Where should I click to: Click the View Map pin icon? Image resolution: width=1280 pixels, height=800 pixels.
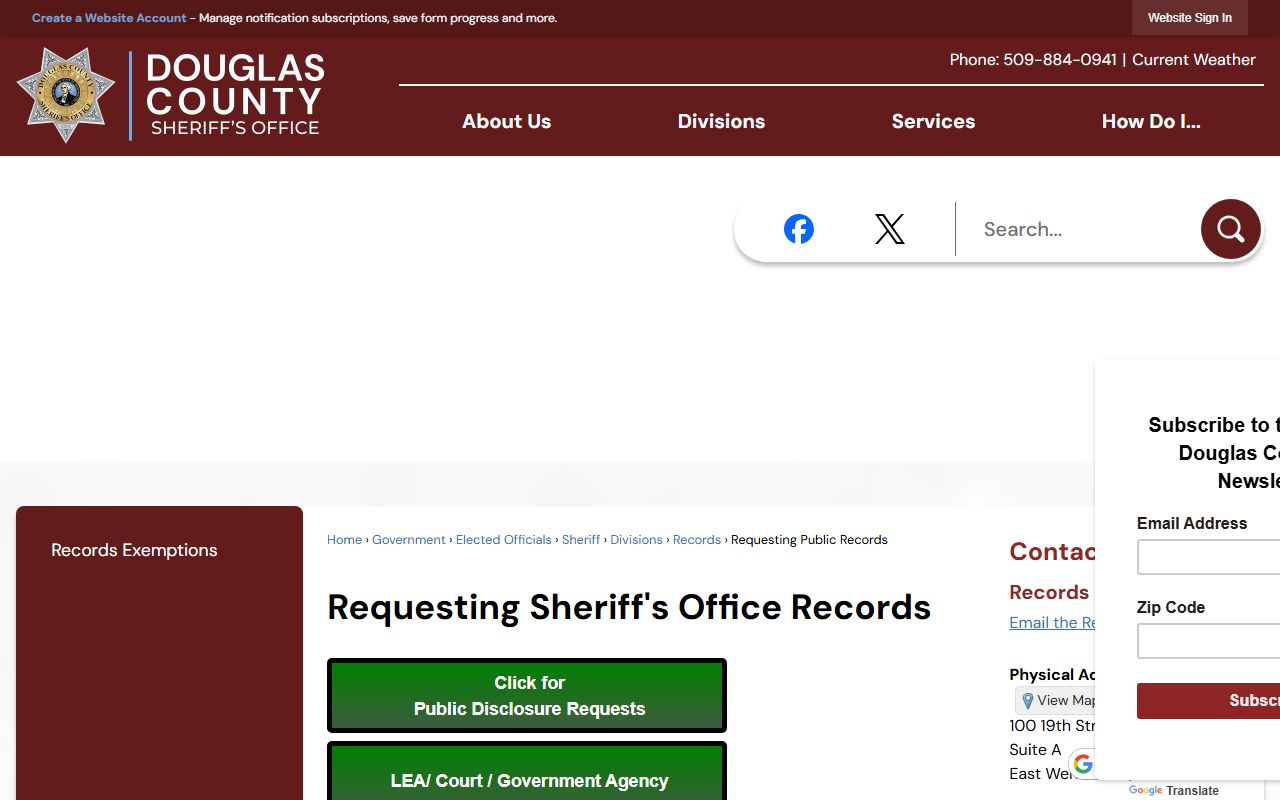(x=1027, y=701)
